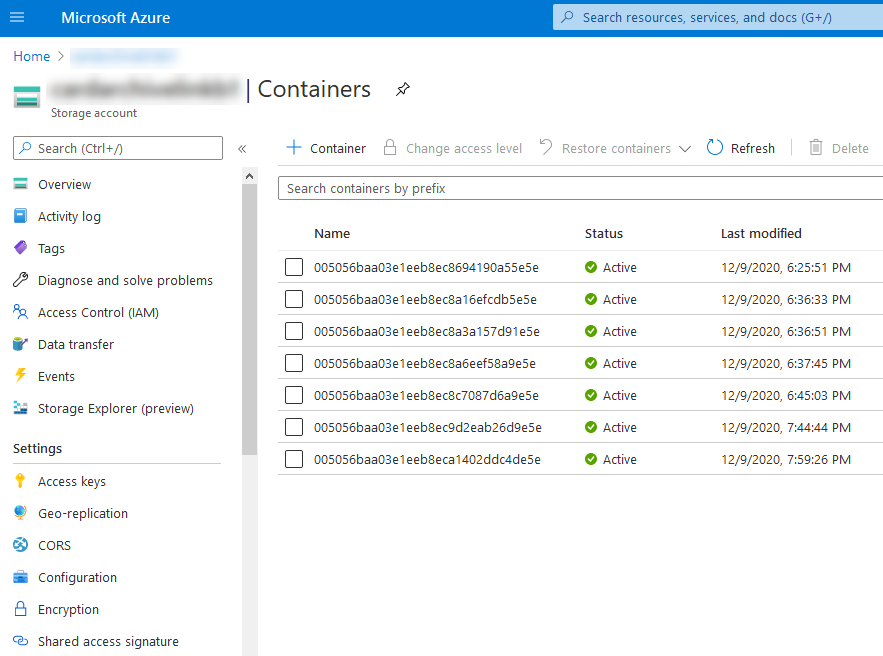
Task: Check the row for container ending 9d2eab26d9e5e
Action: point(294,427)
